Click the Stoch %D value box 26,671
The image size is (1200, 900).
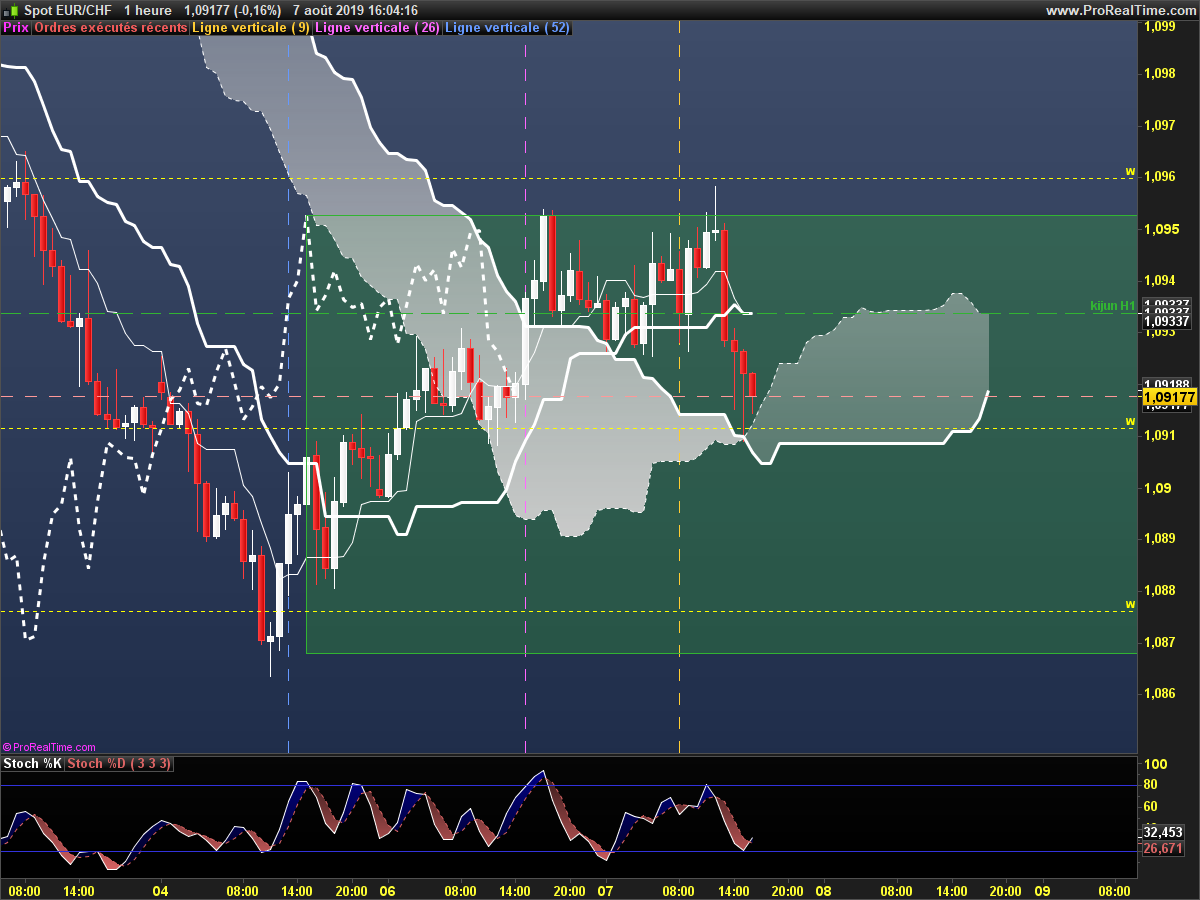click(1163, 848)
